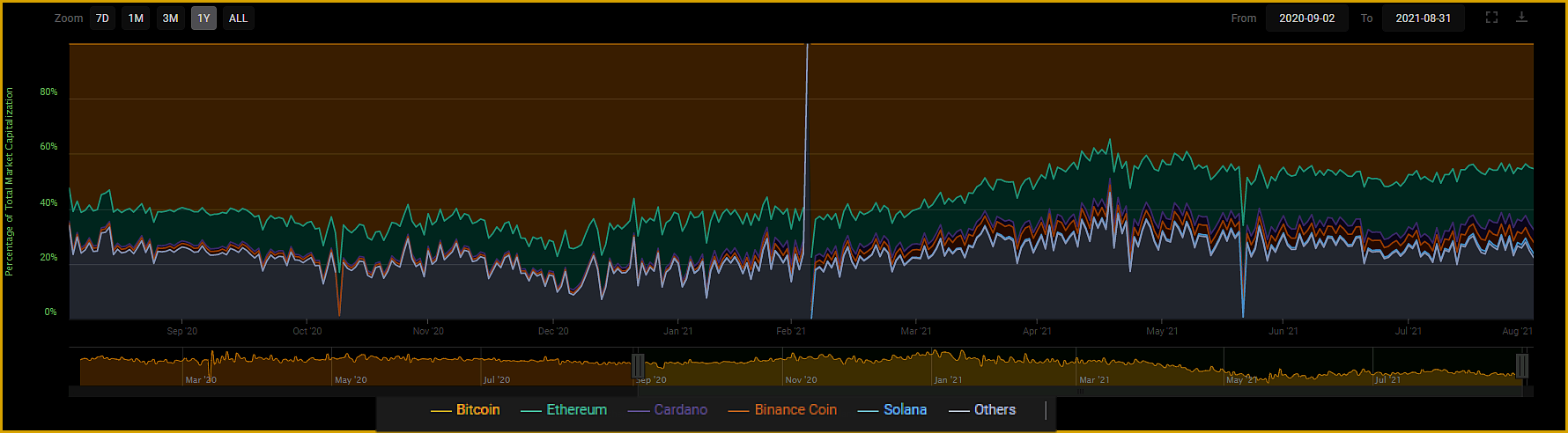Viewport: 1568px width, 433px height.
Task: Choose the 1Y zoom range
Action: coord(203,18)
